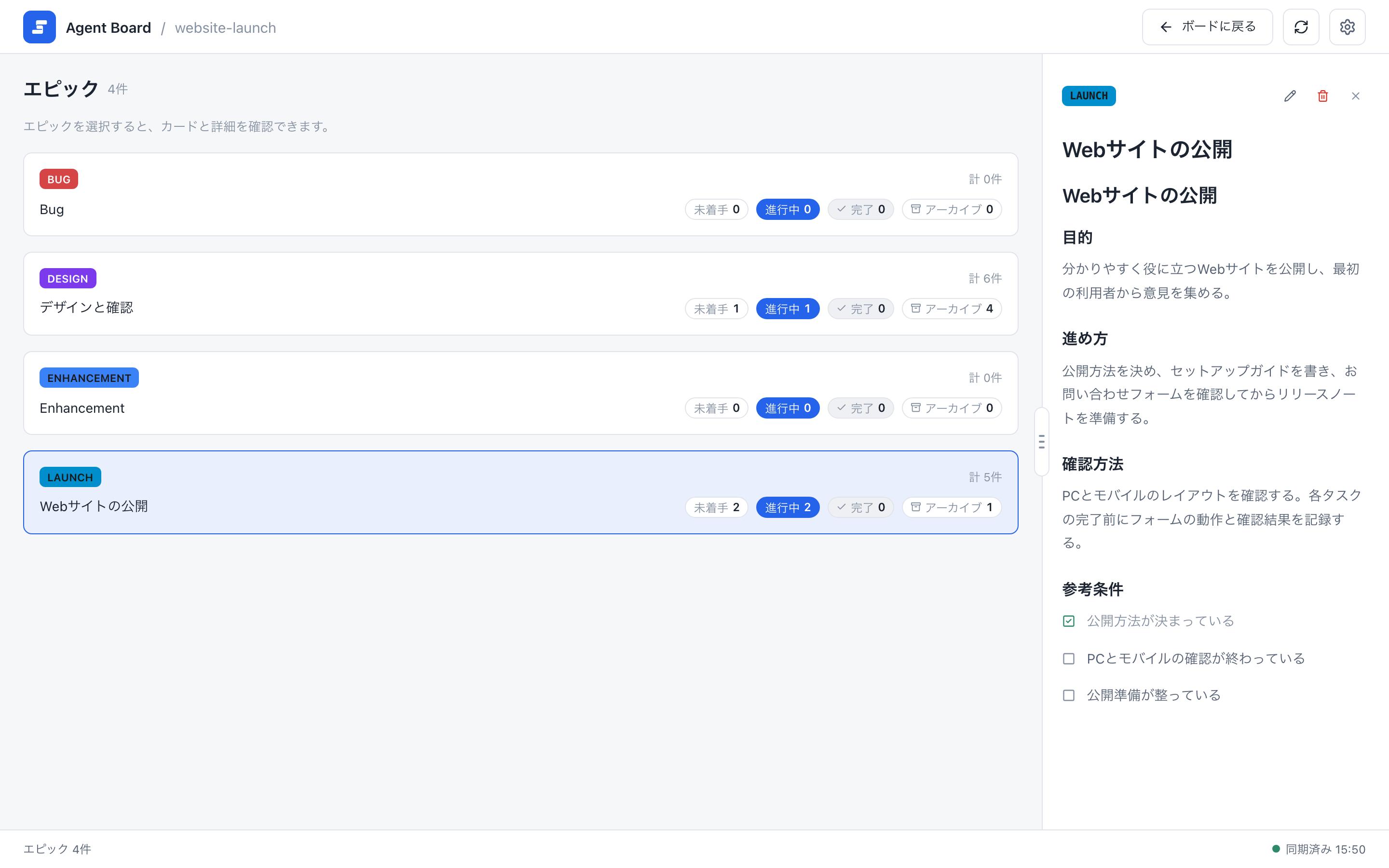1389x868 pixels.
Task: Click アーカイブ 4 pill on デザインと確認 row
Action: [x=952, y=309]
